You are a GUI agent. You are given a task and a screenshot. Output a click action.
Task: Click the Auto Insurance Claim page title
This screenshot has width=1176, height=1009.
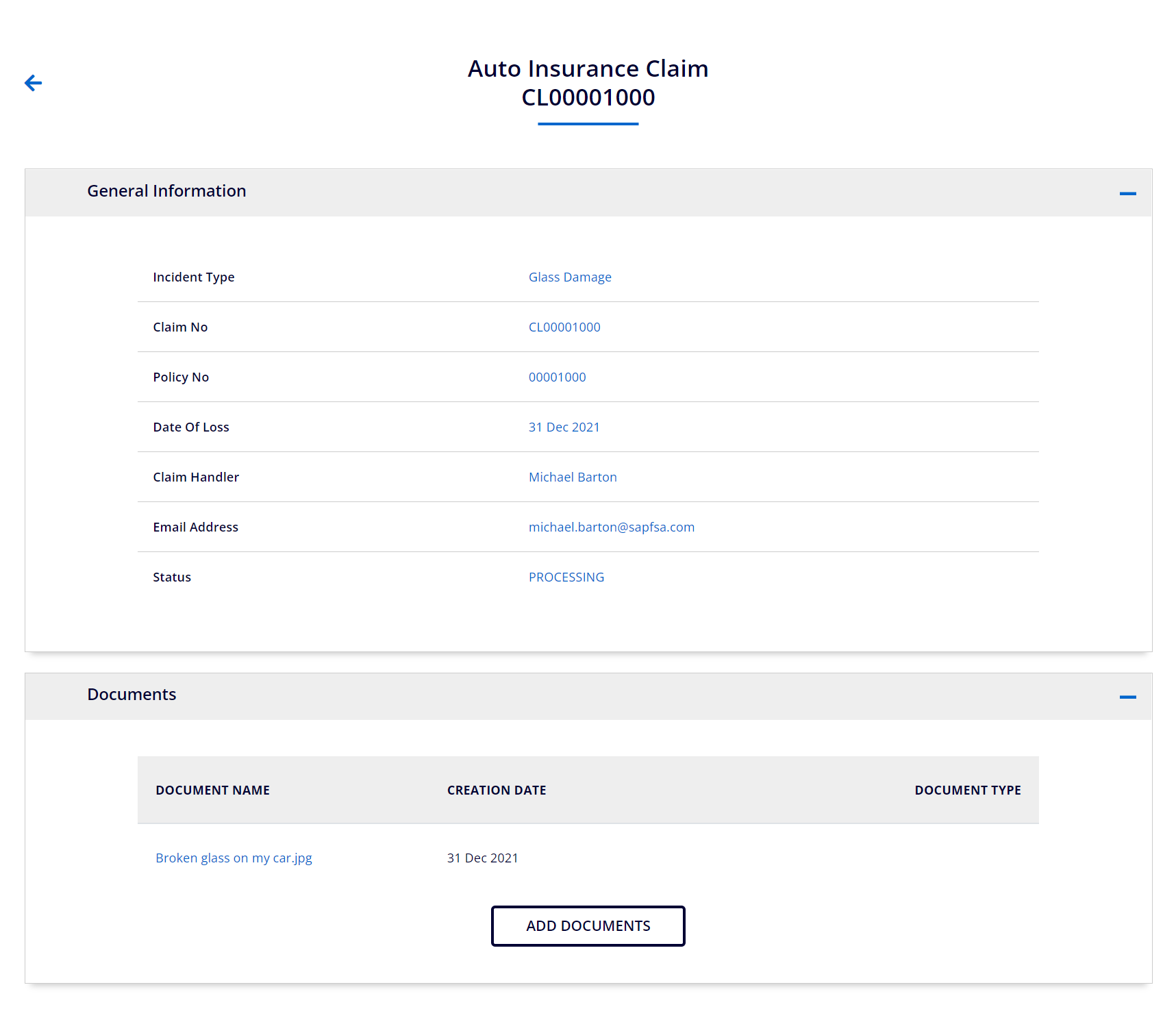(588, 69)
